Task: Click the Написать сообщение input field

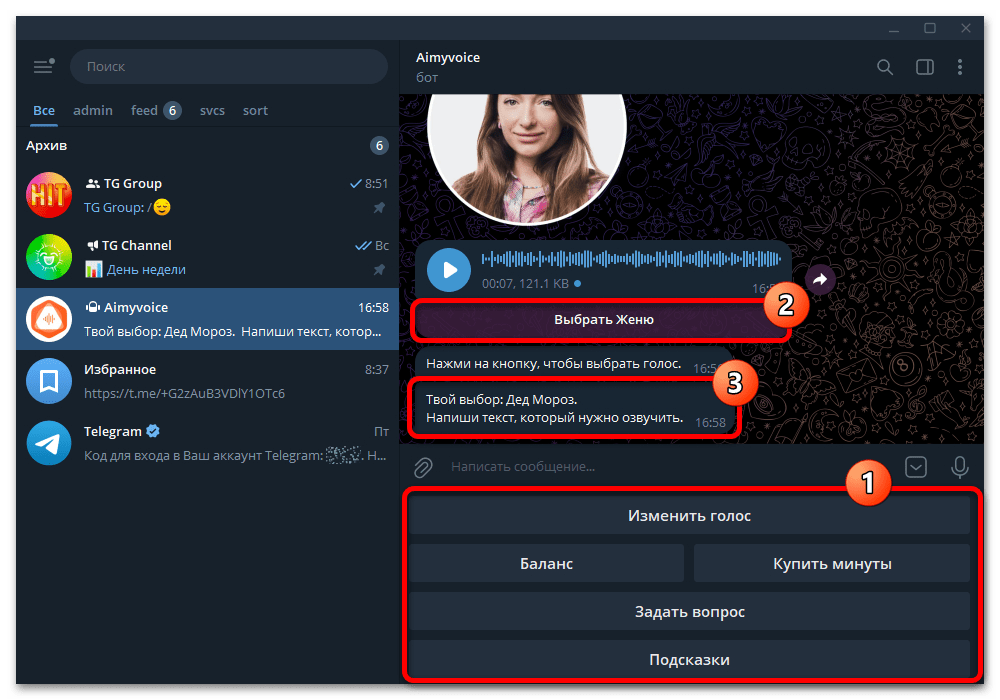Action: coord(670,467)
